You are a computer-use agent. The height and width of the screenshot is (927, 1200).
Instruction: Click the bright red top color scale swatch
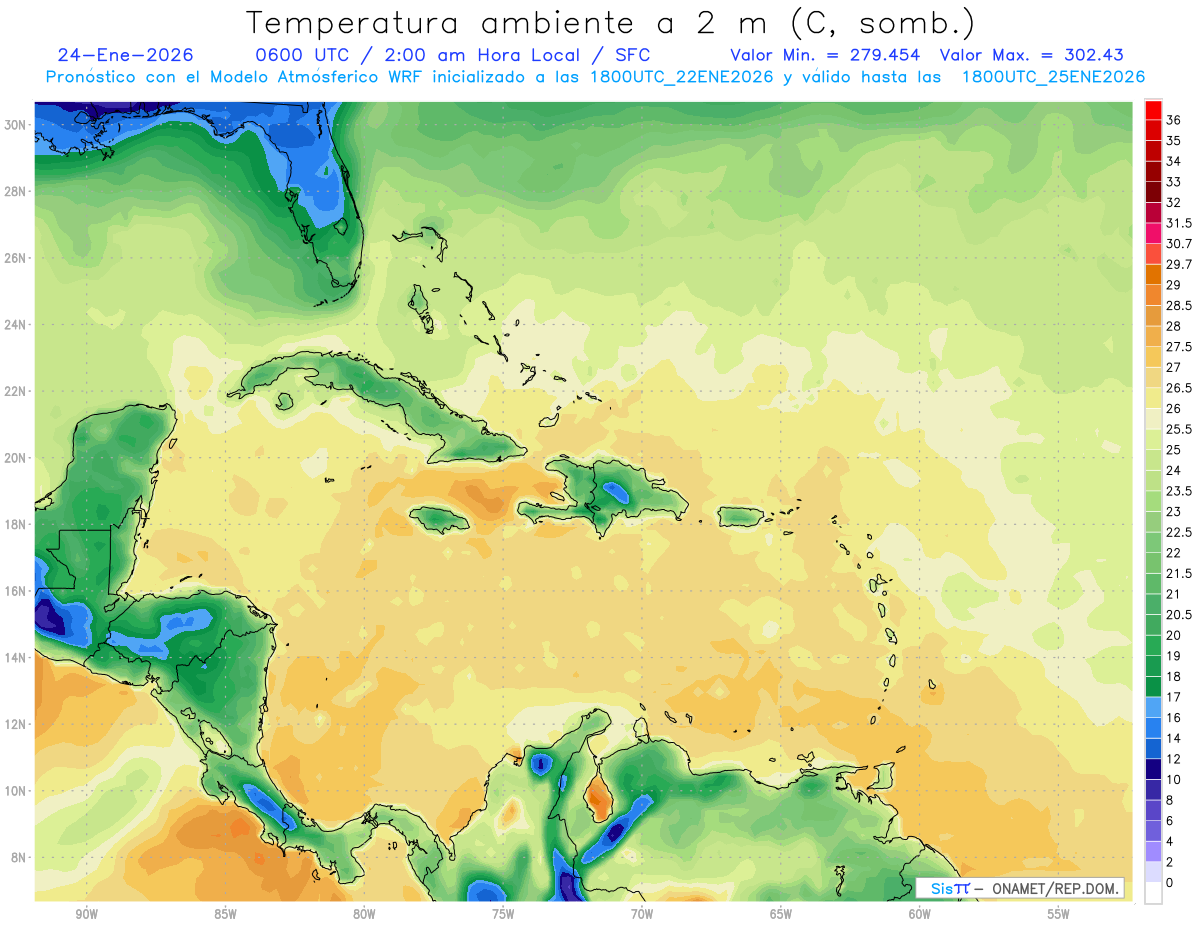click(x=1153, y=109)
